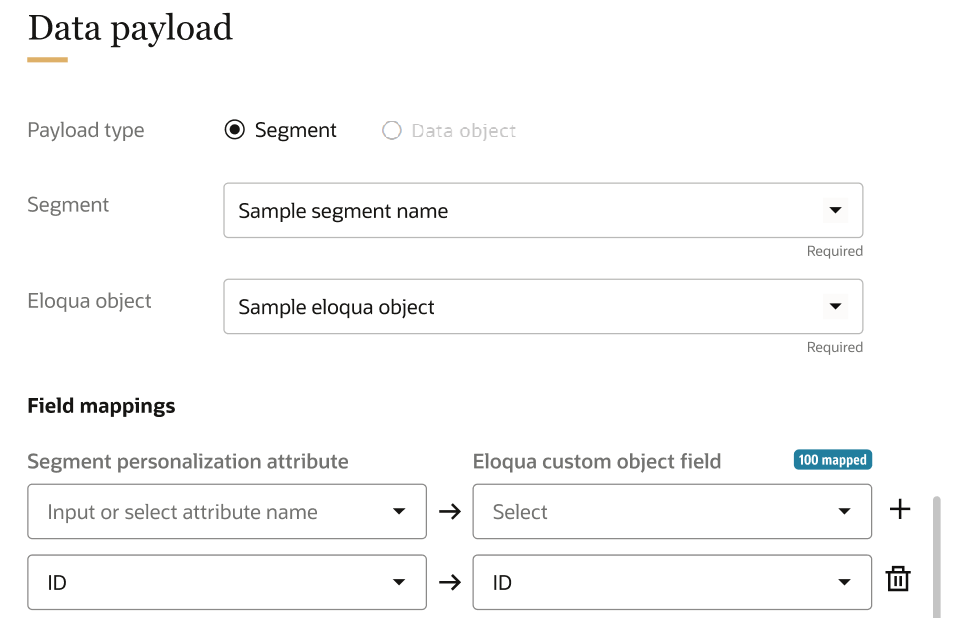Screen dimensions: 956x618
Task: Click into Input or select attribute name field
Action: [200, 512]
